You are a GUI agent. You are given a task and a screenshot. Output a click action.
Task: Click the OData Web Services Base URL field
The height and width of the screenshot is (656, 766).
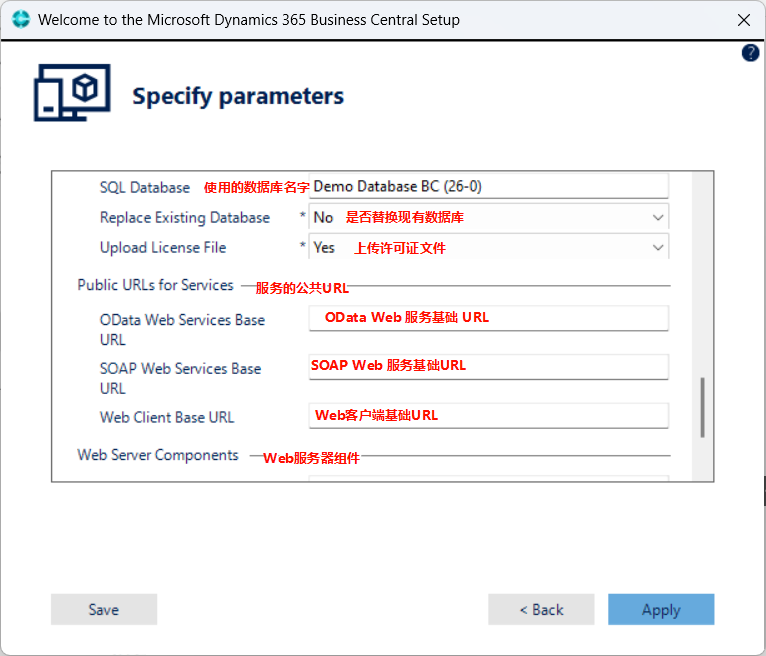pos(489,318)
